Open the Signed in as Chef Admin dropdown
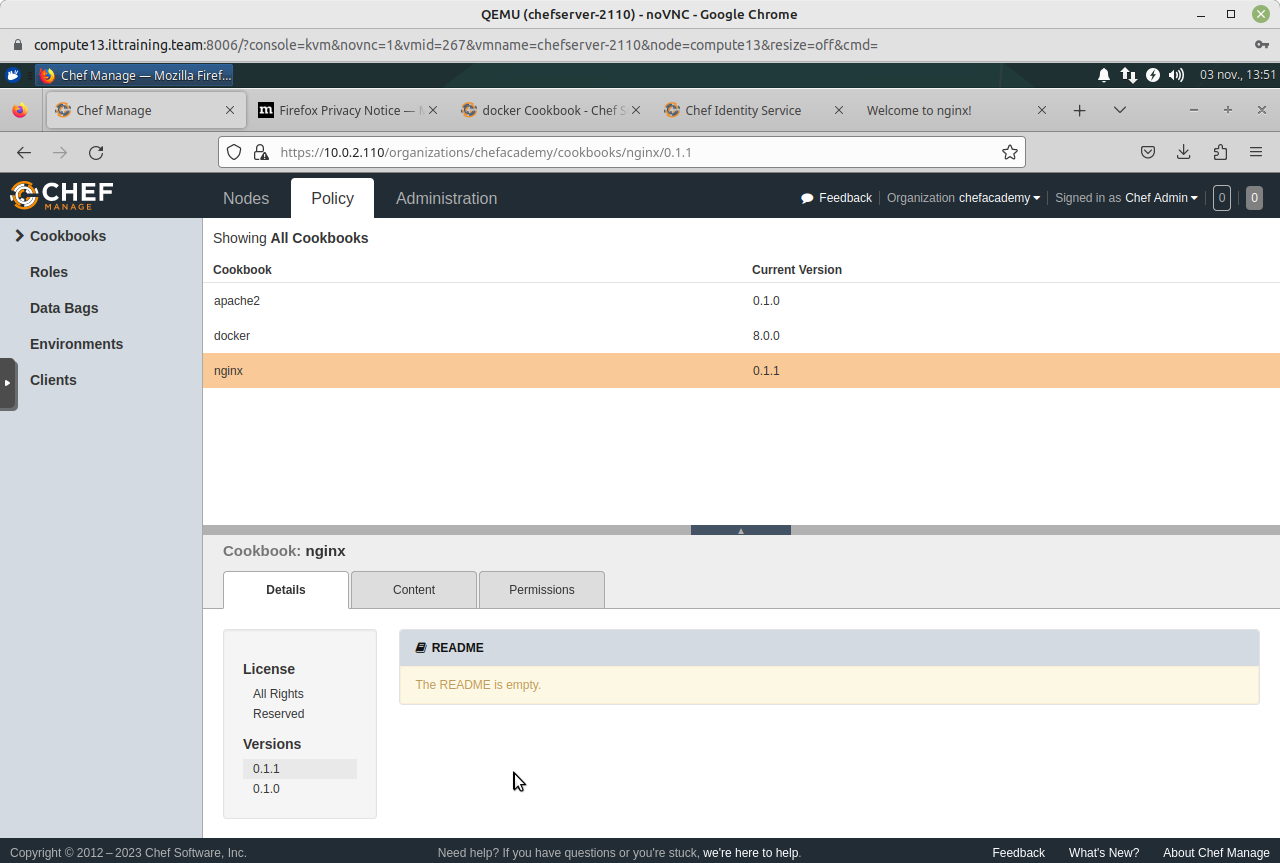The width and height of the screenshot is (1280, 863). pos(1126,198)
